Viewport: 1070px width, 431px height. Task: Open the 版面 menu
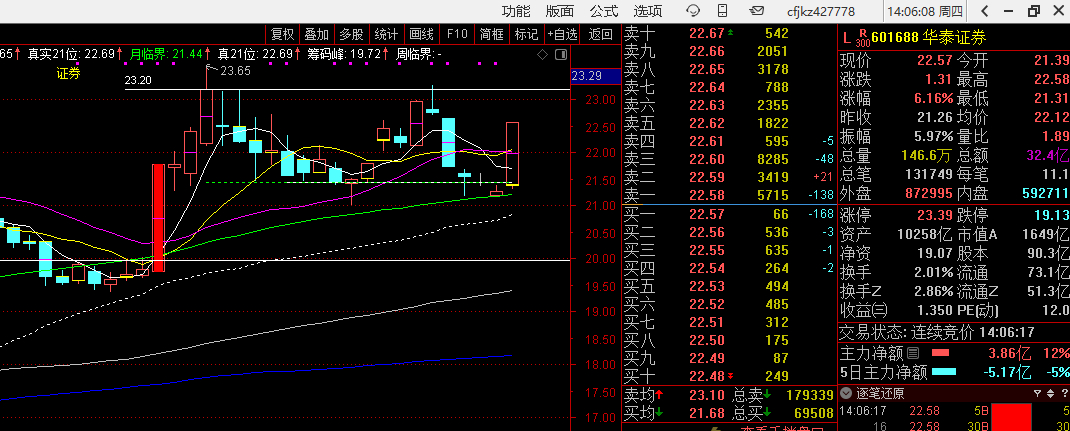(560, 11)
